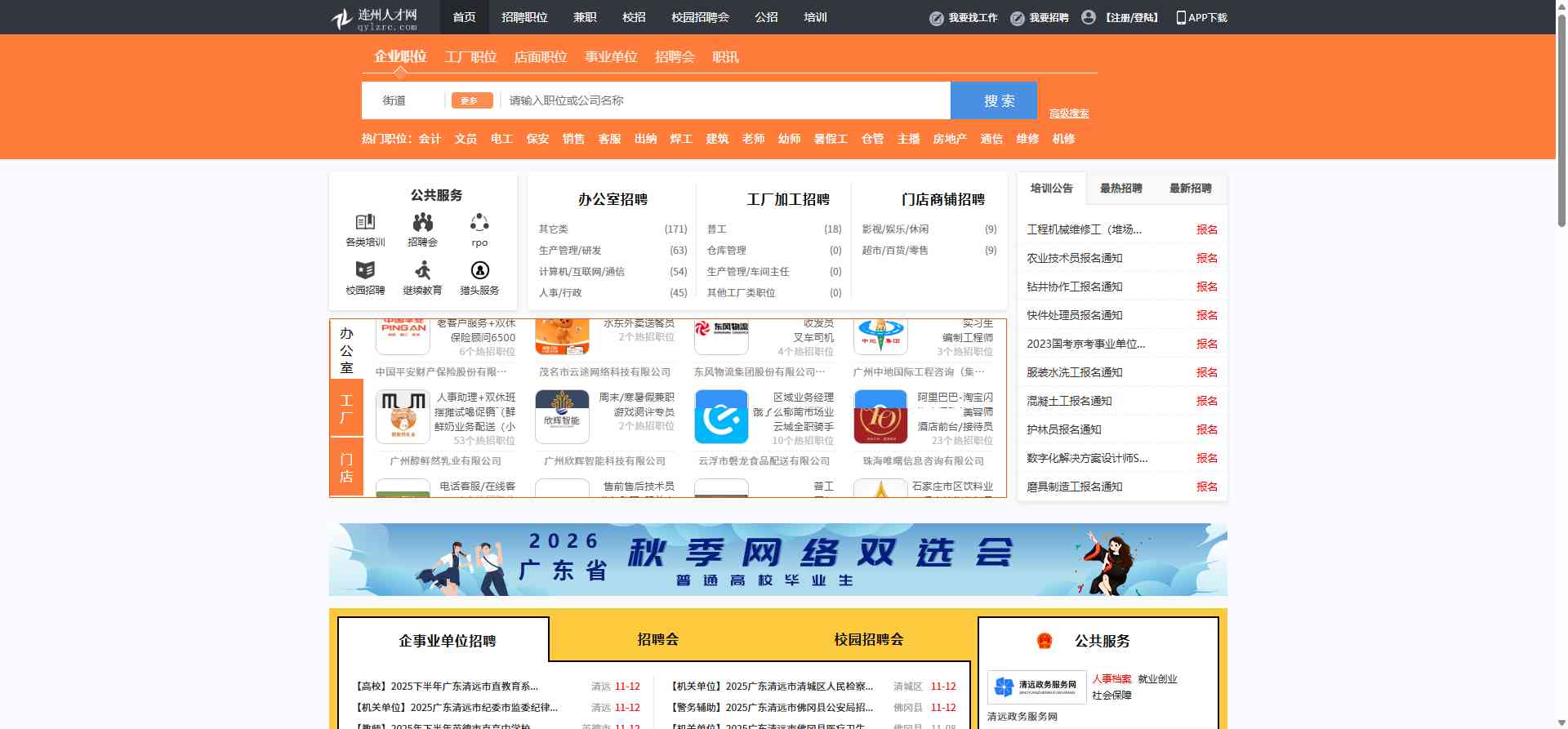Click the rpo service icon
Viewport: 1568px width, 729px height.
[479, 223]
